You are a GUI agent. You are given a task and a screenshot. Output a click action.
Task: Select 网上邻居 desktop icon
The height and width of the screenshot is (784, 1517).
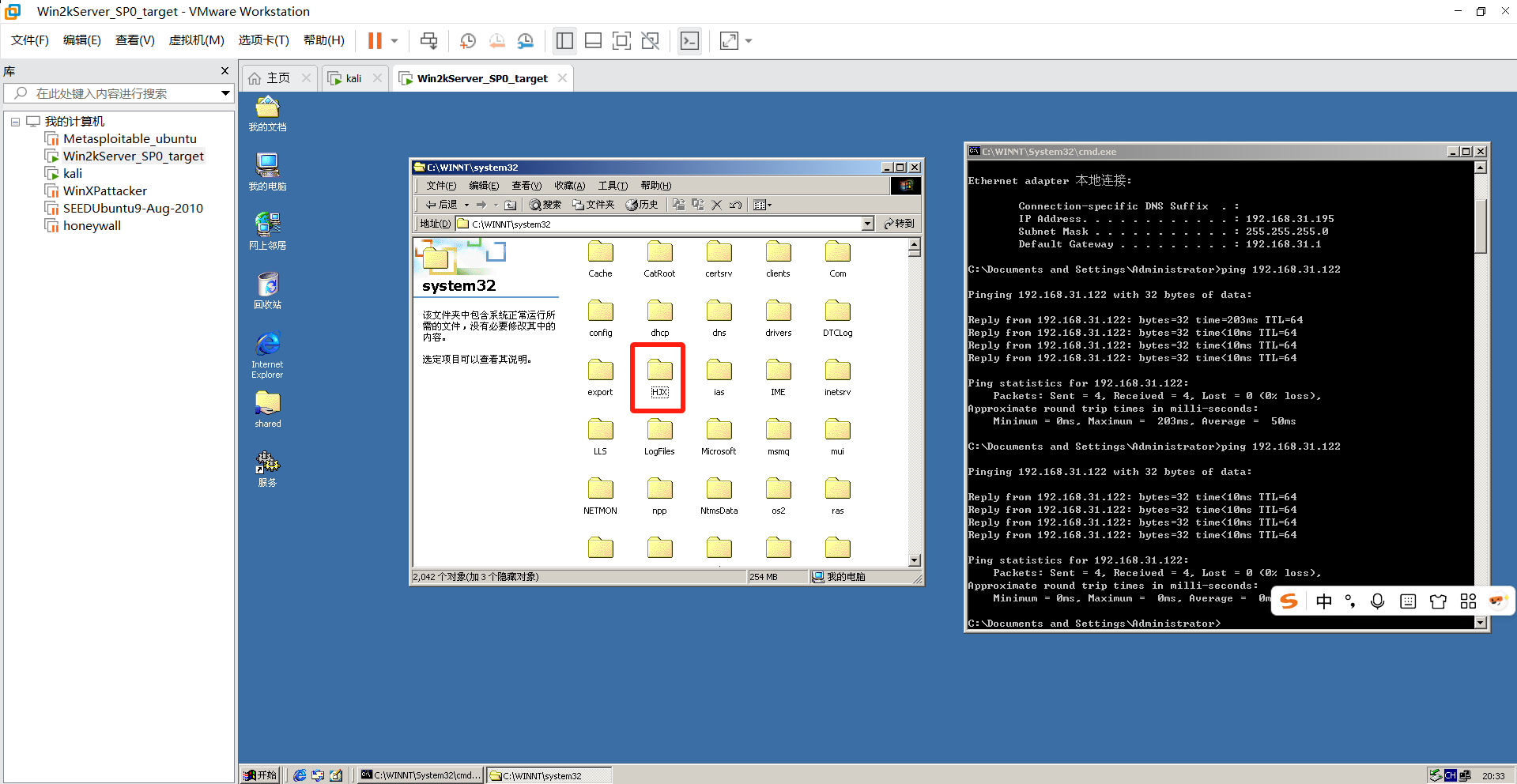[x=267, y=231]
